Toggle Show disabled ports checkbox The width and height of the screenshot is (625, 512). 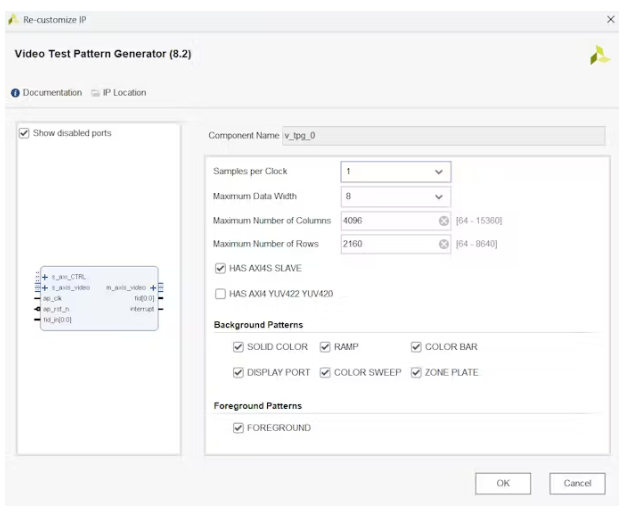coord(25,133)
